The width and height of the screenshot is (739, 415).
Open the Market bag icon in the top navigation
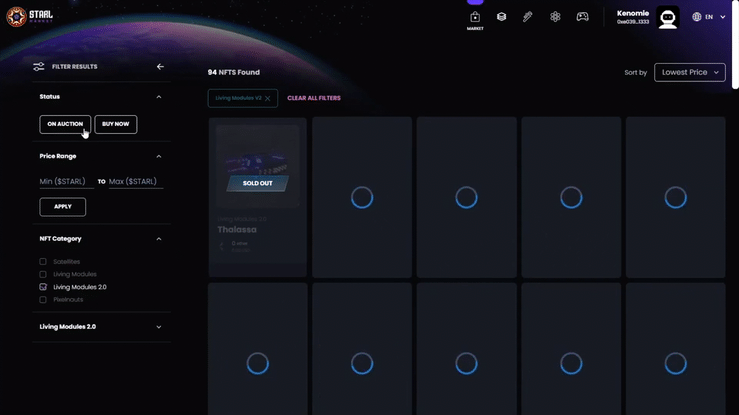click(x=475, y=17)
